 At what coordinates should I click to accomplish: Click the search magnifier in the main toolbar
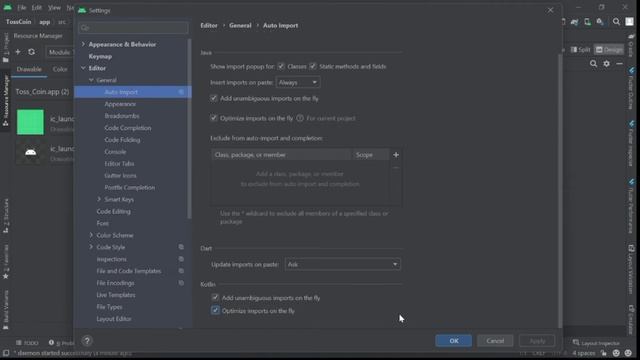pos(616,22)
